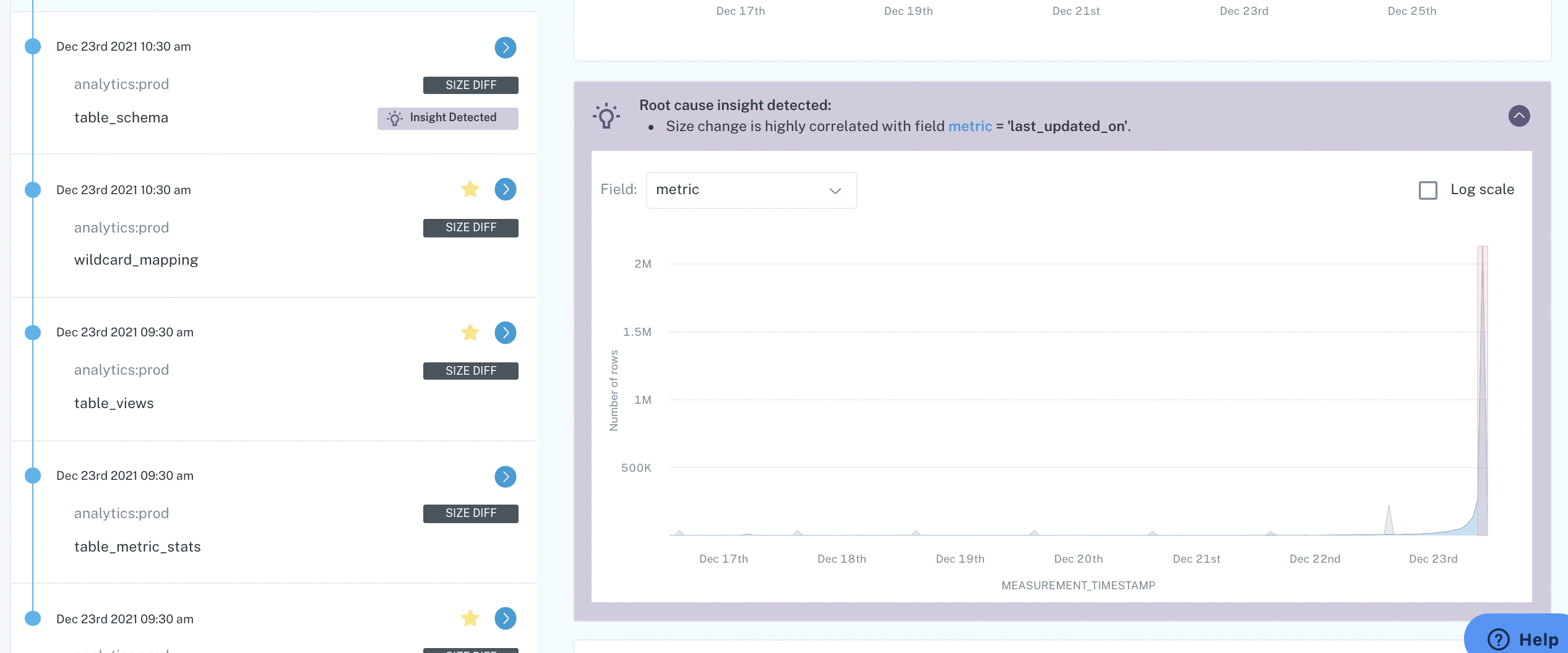Click the Dec 20th tick in insight chart
Screen dimensions: 1568x653
(1079, 559)
